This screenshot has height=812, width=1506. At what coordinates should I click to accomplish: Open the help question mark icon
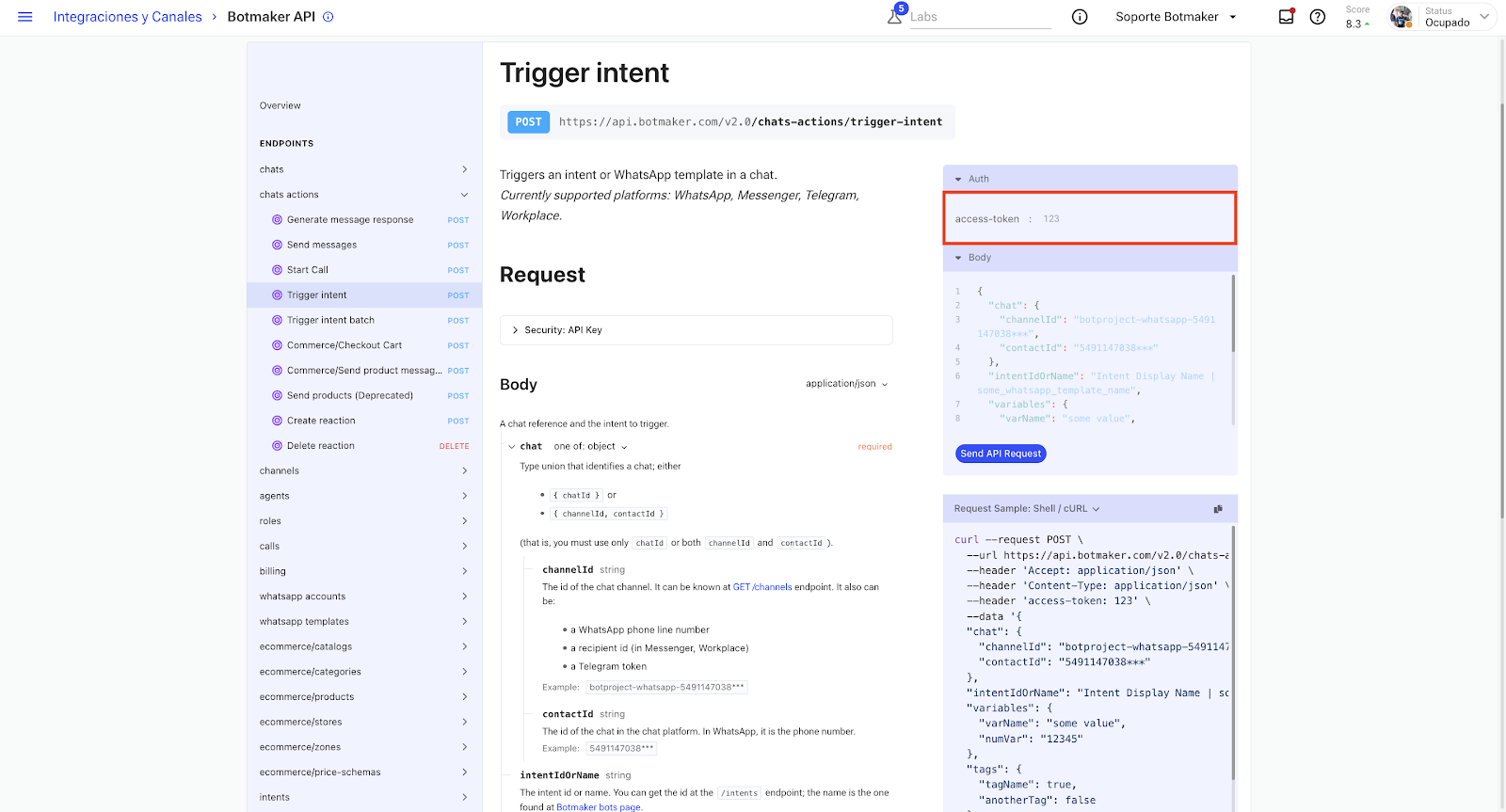[1318, 17]
